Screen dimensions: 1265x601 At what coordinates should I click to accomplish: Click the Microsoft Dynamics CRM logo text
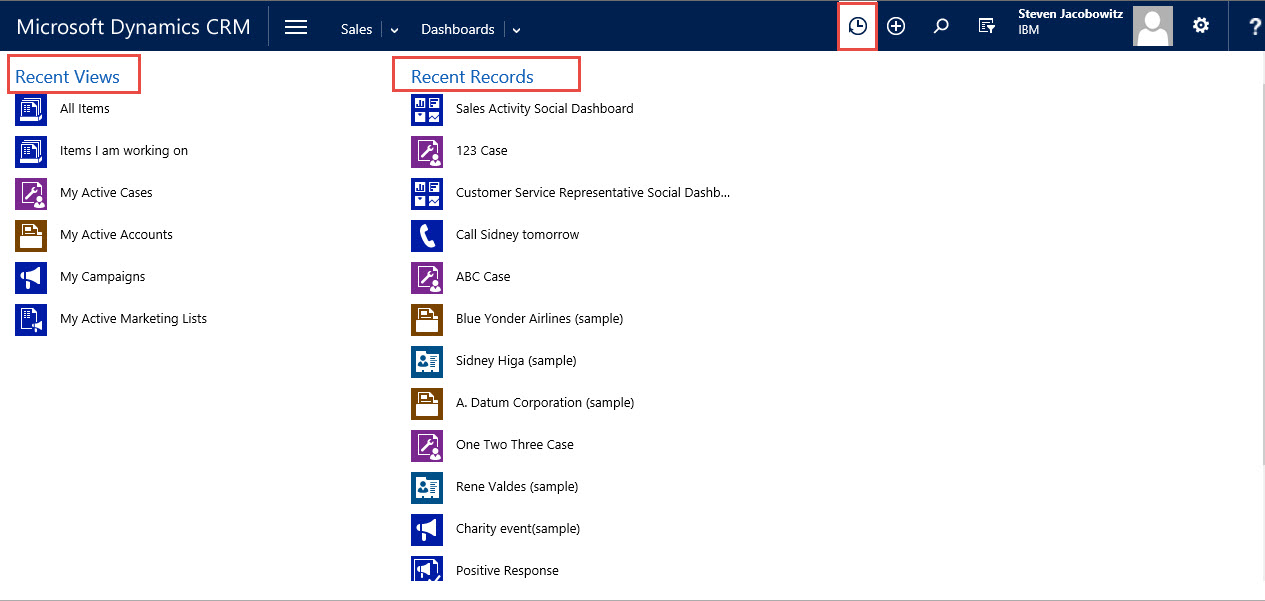[x=133, y=27]
